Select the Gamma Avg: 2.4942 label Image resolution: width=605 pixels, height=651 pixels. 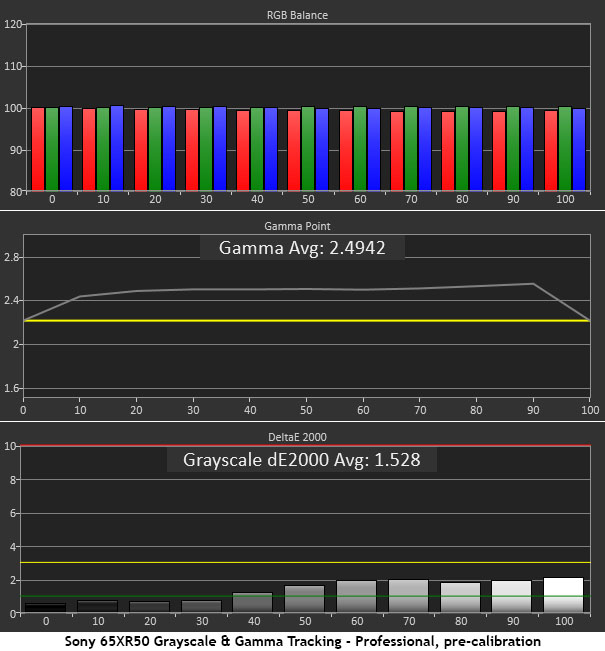click(x=302, y=248)
